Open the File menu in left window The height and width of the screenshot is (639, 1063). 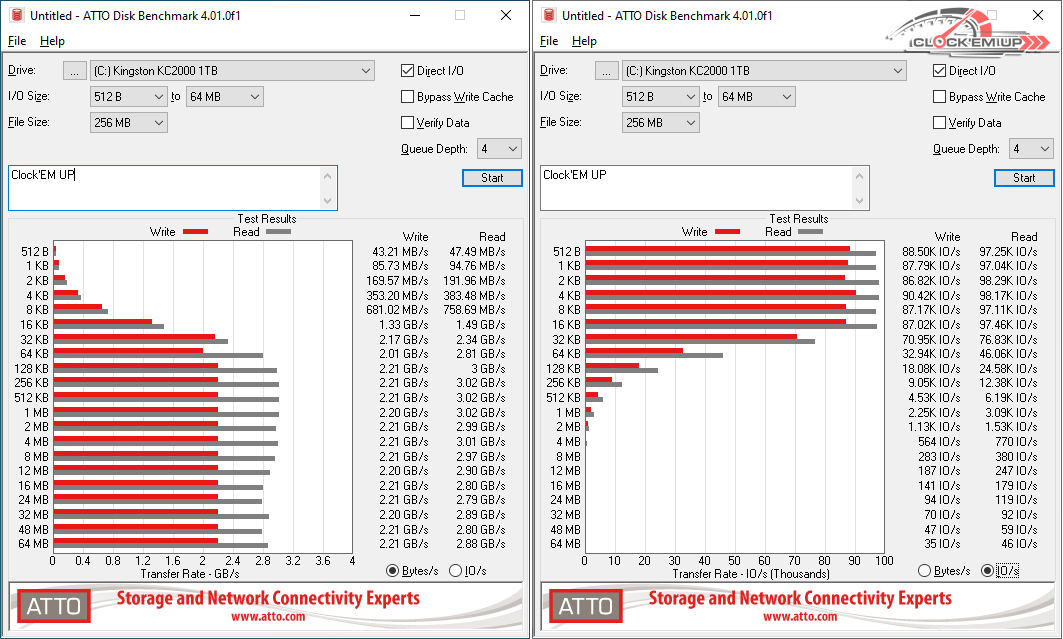point(17,41)
